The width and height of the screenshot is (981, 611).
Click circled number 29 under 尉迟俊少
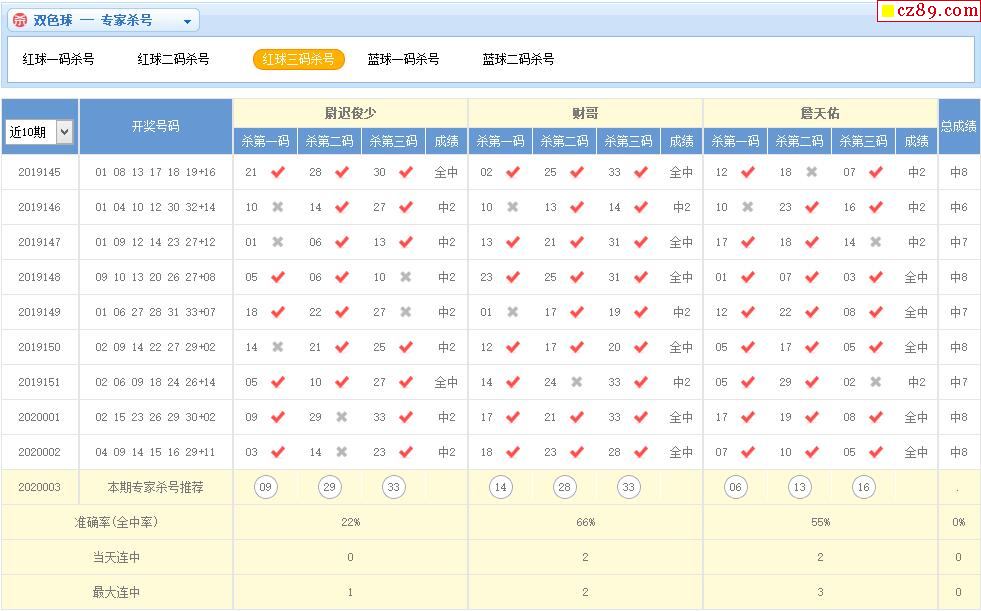click(329, 487)
